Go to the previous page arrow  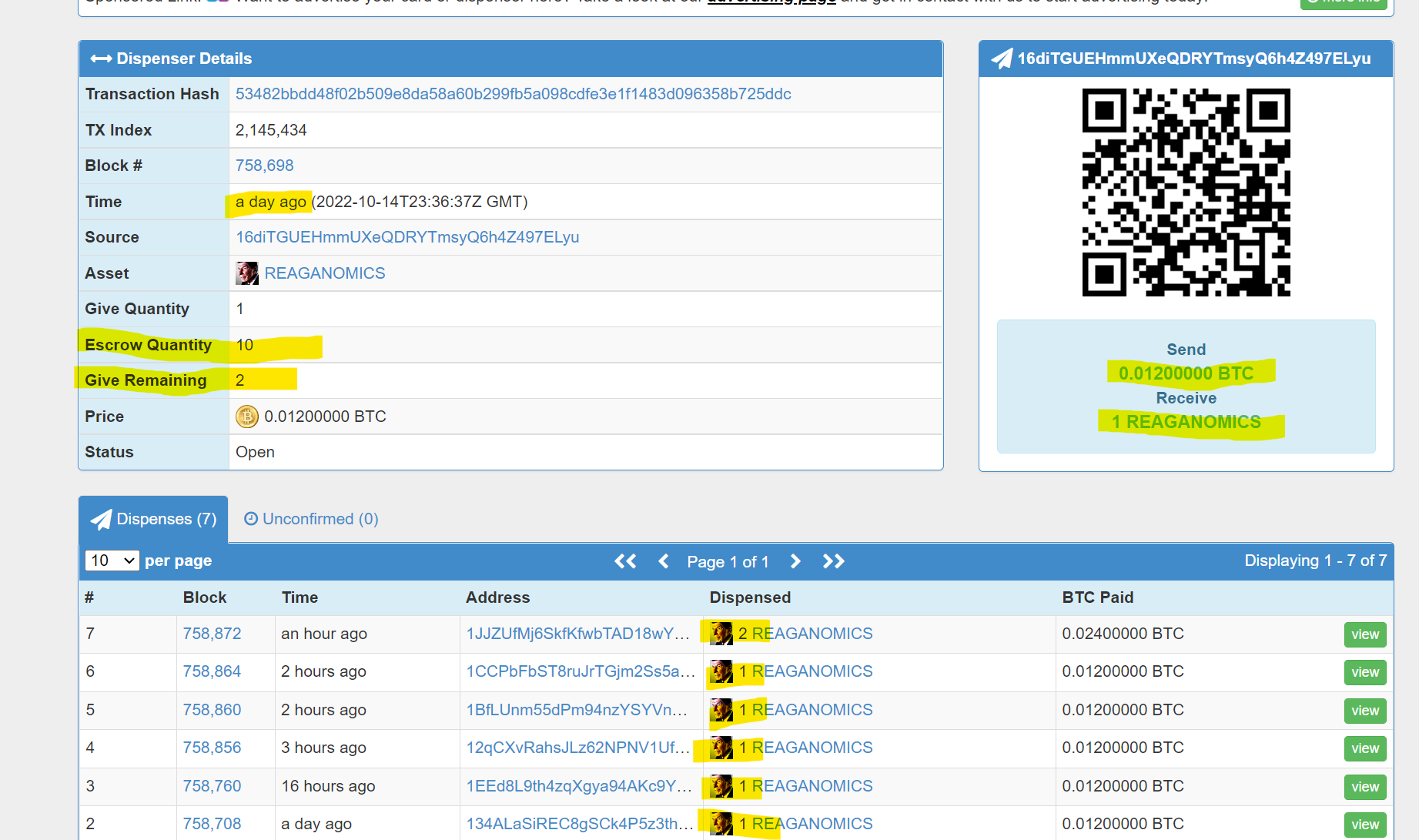coord(664,561)
